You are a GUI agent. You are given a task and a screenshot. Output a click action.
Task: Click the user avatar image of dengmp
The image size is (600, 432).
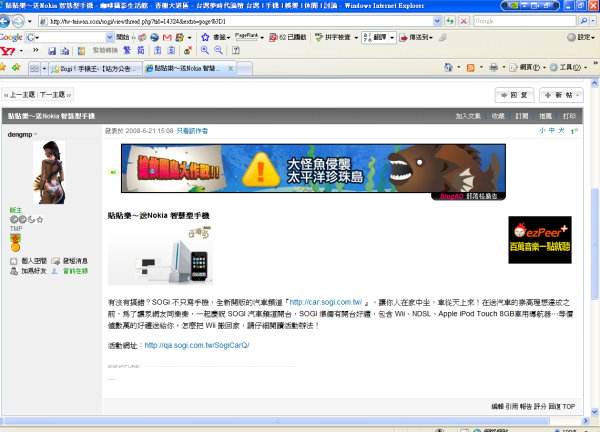click(49, 172)
